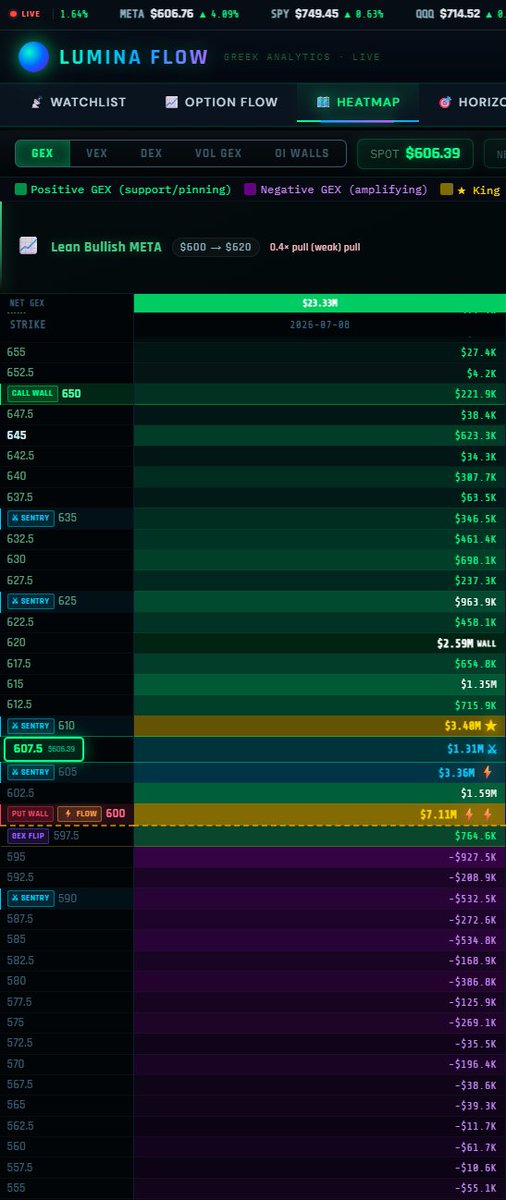Screen dimensions: 506x1200
Task: Open the Watchlist tab
Action: (78, 102)
